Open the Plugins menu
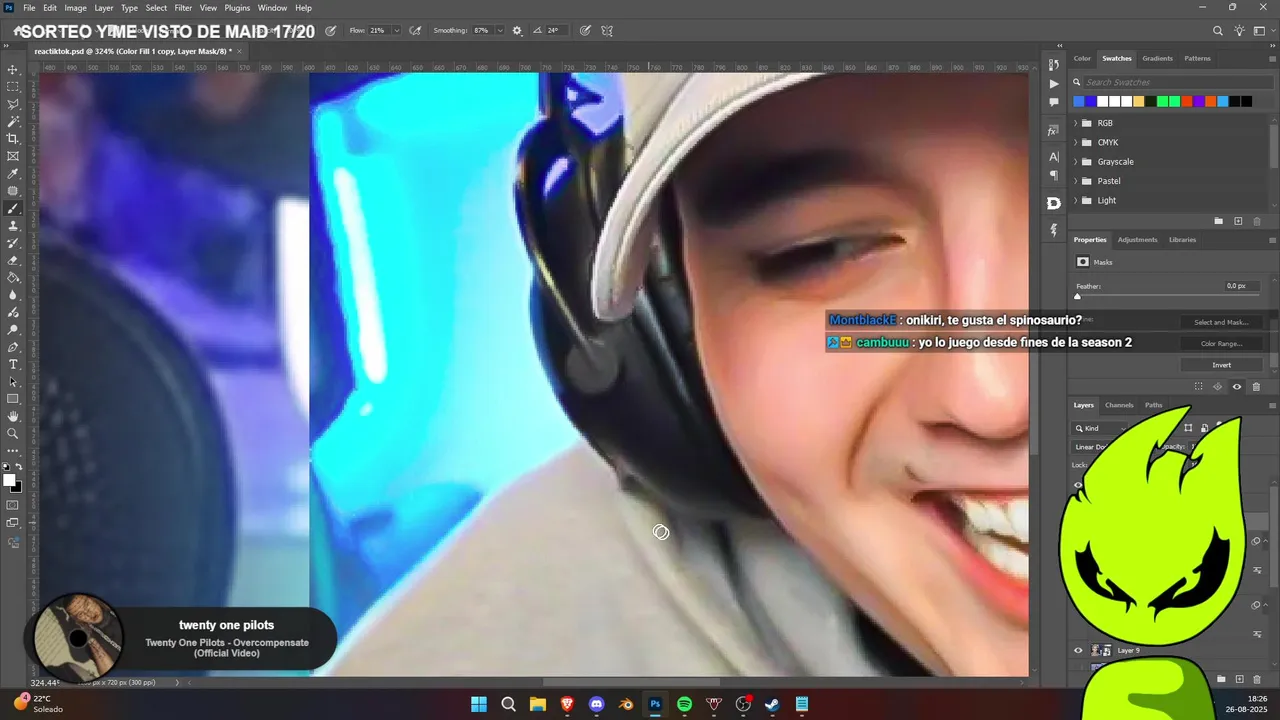The image size is (1280, 720). [237, 8]
